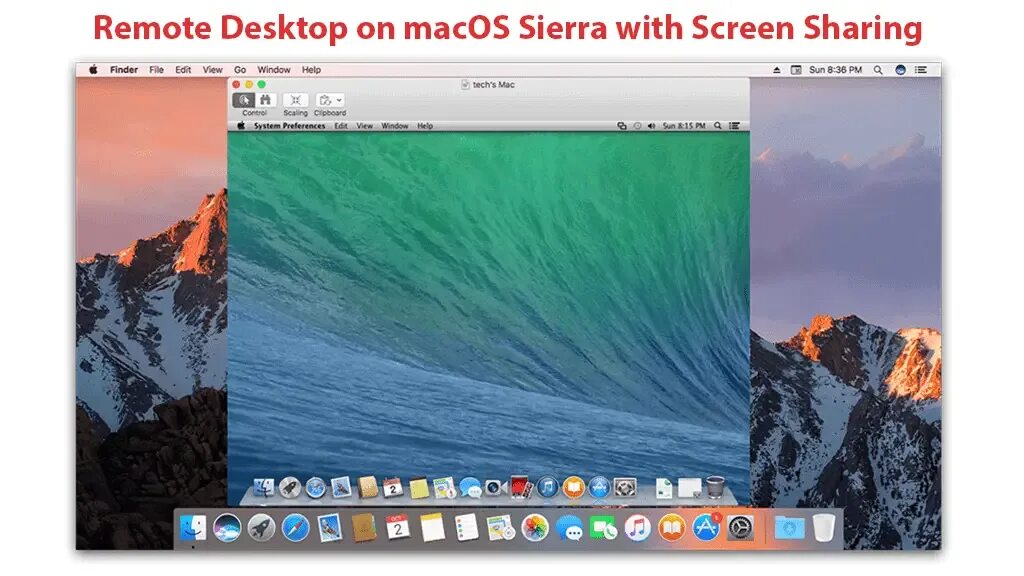Viewport: 1024px width, 576px height.
Task: Open Photos in the local dock
Action: click(535, 528)
